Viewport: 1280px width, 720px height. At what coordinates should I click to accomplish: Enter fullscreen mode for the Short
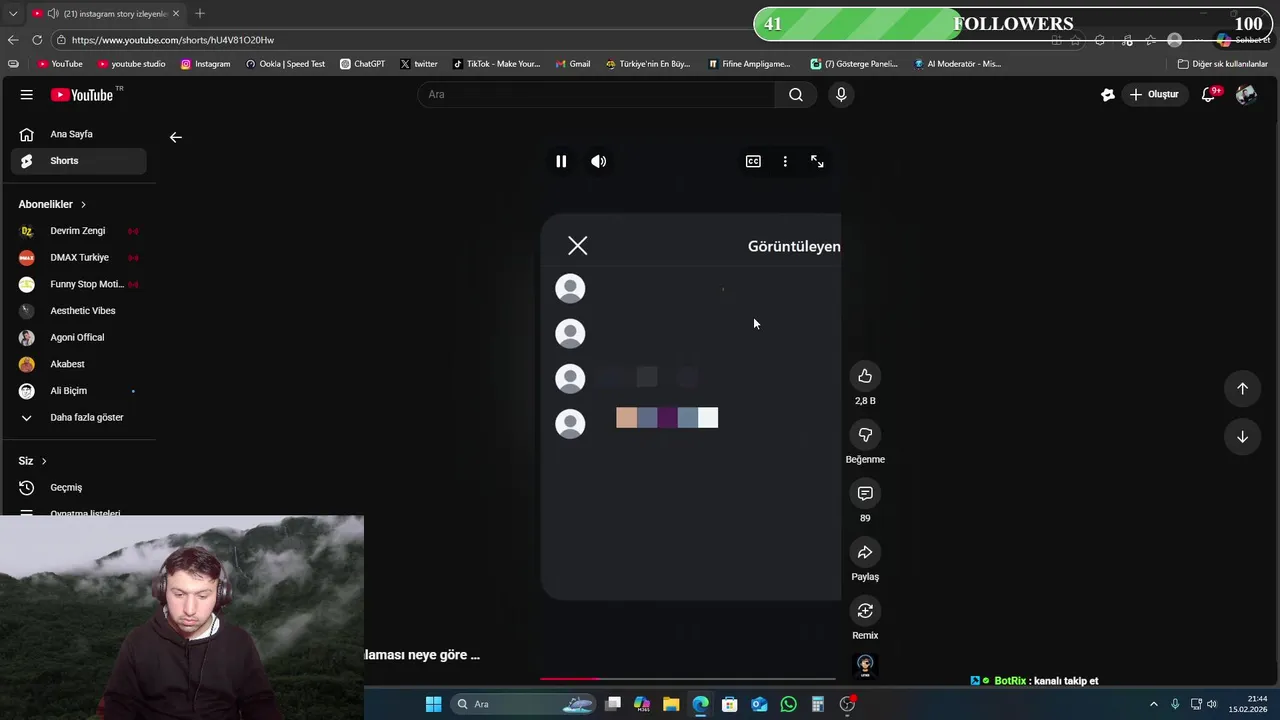pos(817,161)
